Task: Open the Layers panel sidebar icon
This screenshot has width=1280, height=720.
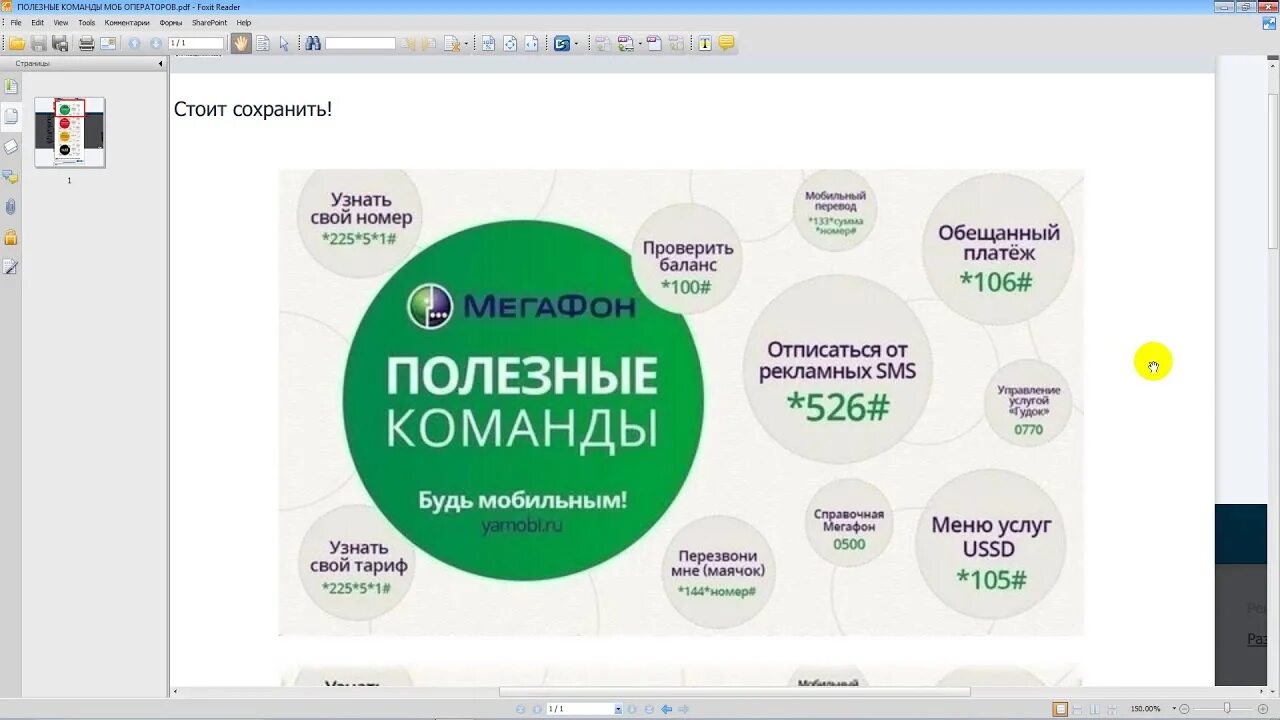Action: [x=11, y=146]
